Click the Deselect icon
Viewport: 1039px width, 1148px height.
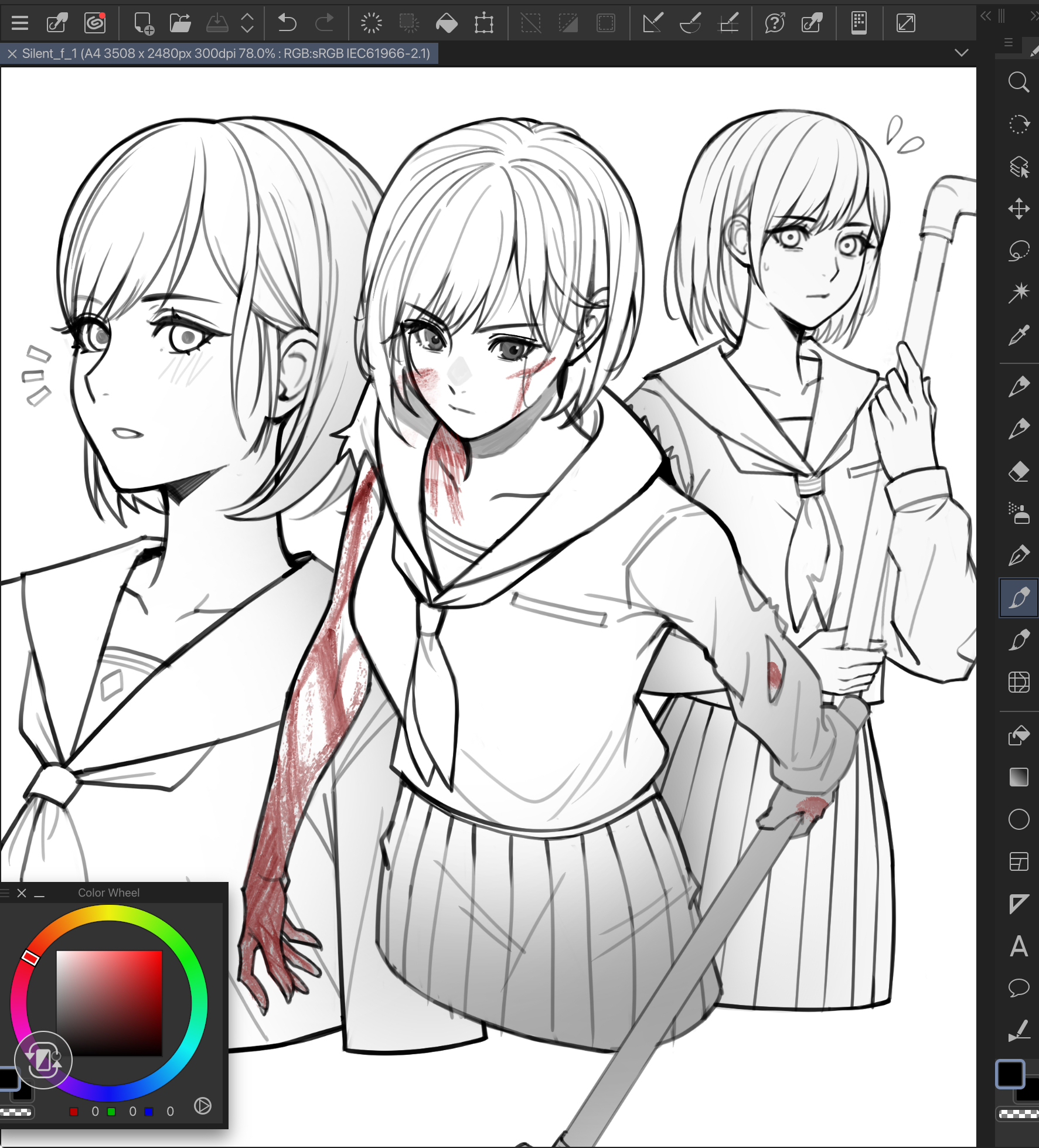[x=531, y=23]
